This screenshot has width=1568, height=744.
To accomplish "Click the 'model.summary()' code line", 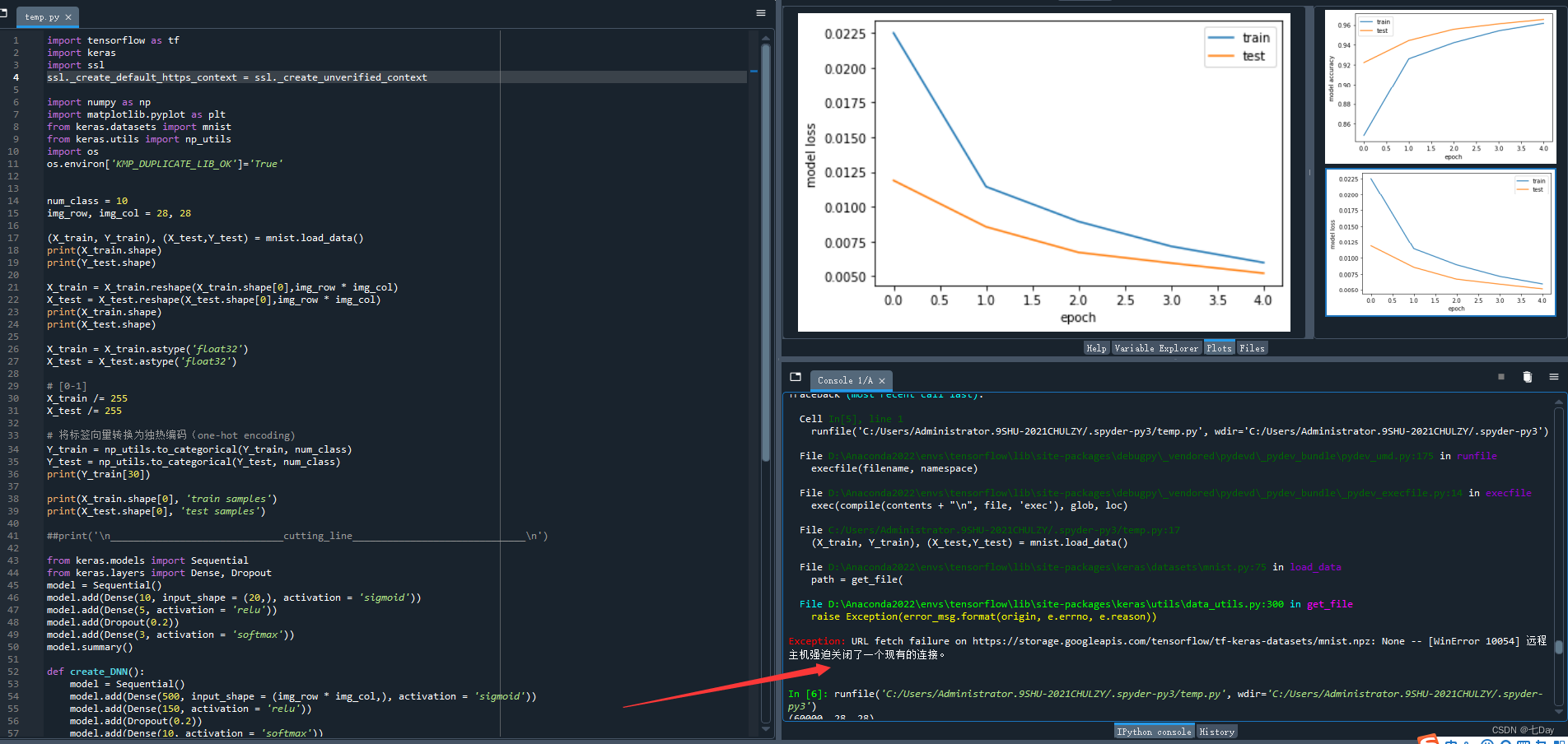I will pyautogui.click(x=90, y=647).
